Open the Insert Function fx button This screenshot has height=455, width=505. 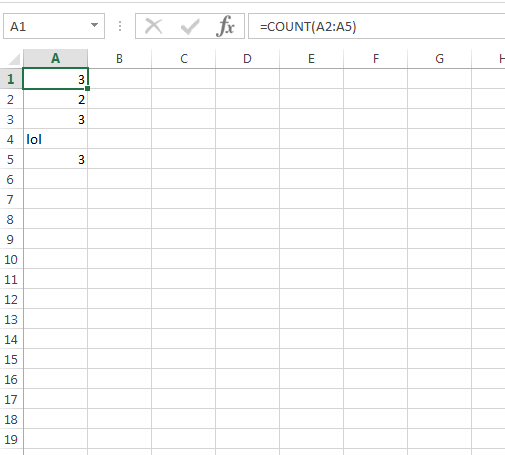coord(226,26)
